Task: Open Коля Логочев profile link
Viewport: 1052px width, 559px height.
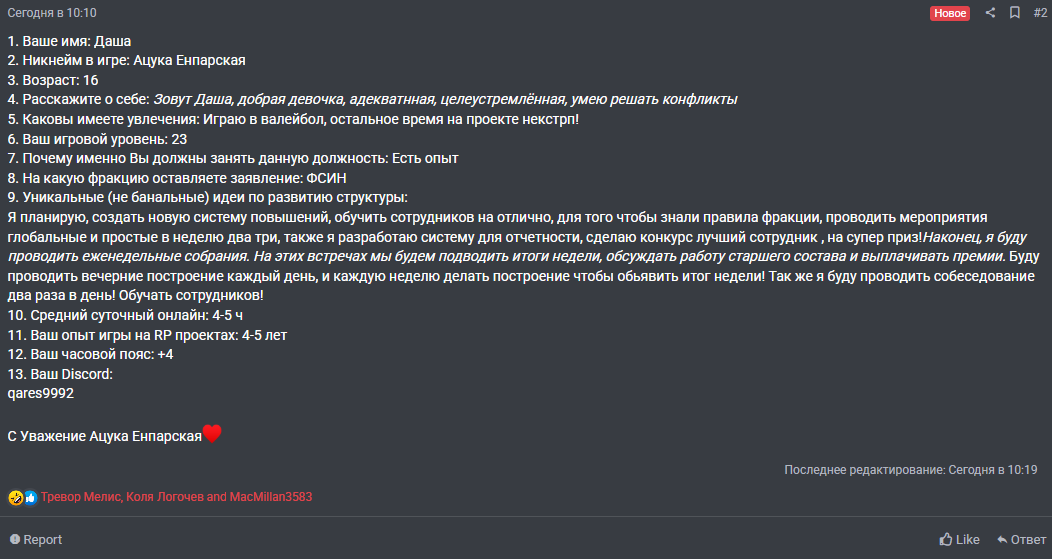Action: click(x=164, y=497)
